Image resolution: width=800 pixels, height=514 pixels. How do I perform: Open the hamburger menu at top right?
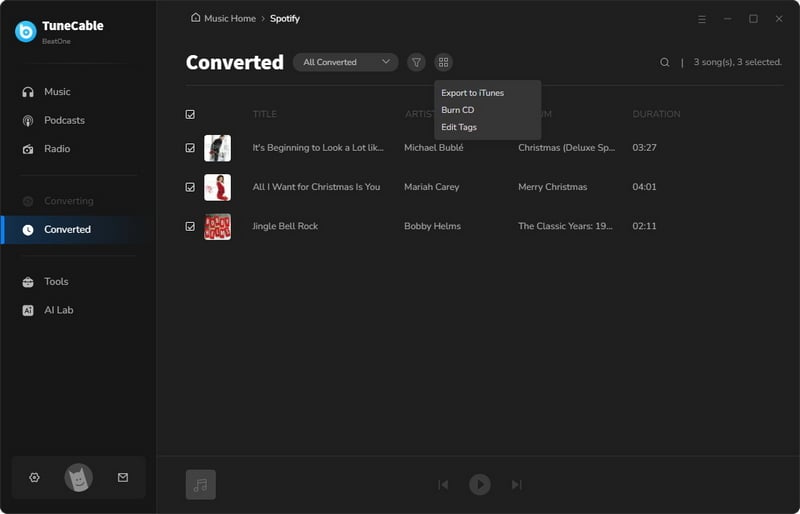pos(702,19)
